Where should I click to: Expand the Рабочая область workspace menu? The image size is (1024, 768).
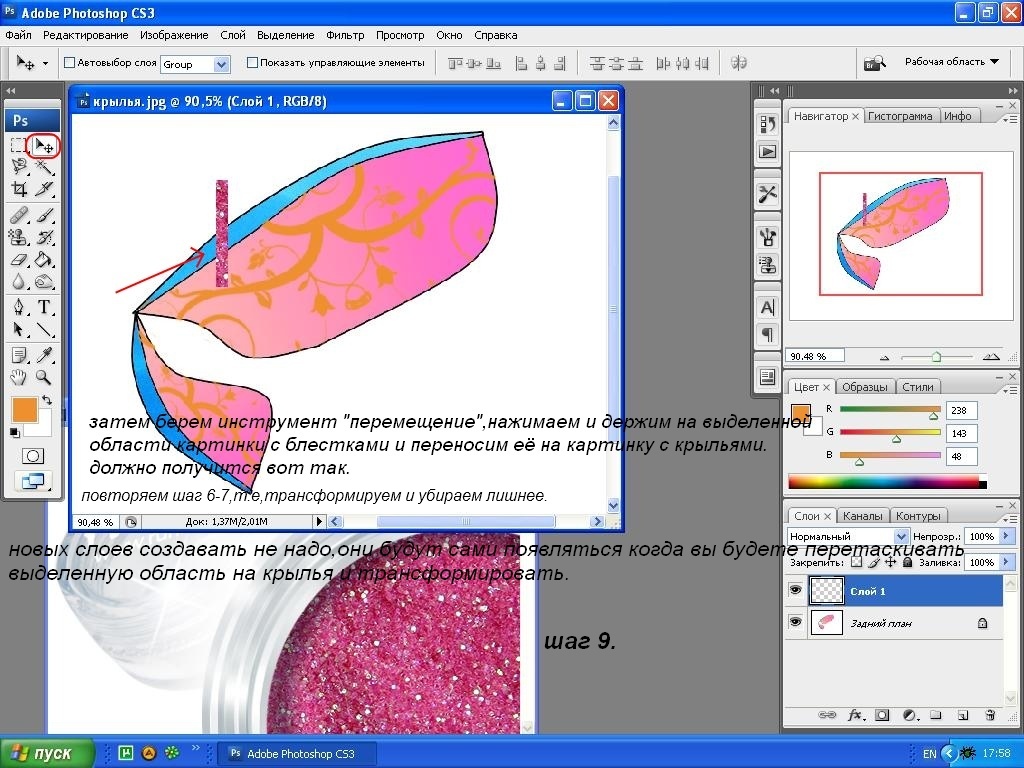tap(951, 62)
